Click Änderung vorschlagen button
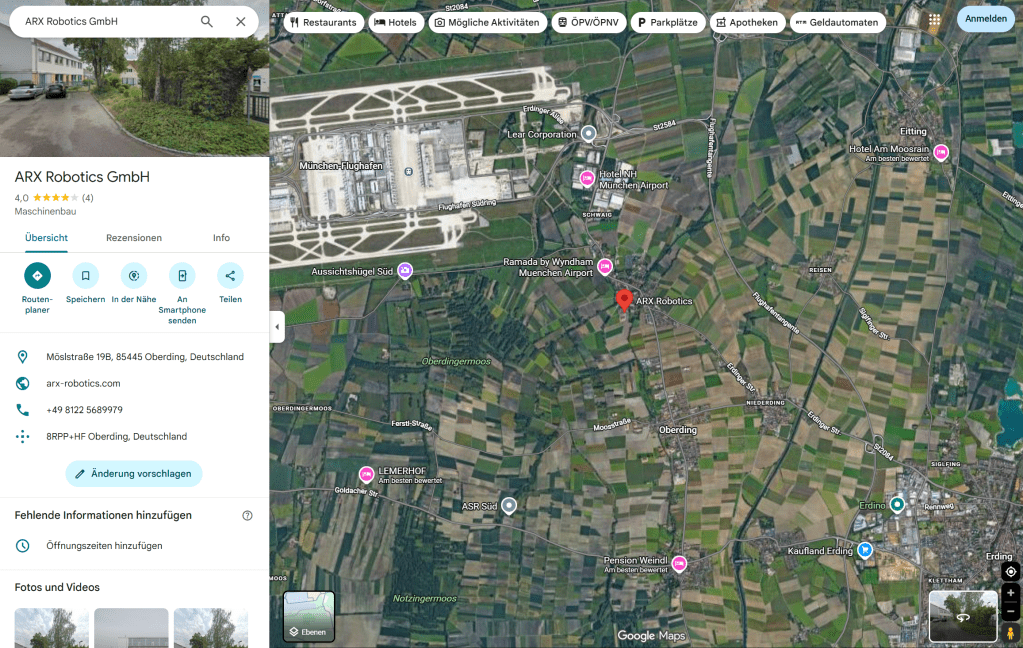The height and width of the screenshot is (648, 1023). click(134, 474)
